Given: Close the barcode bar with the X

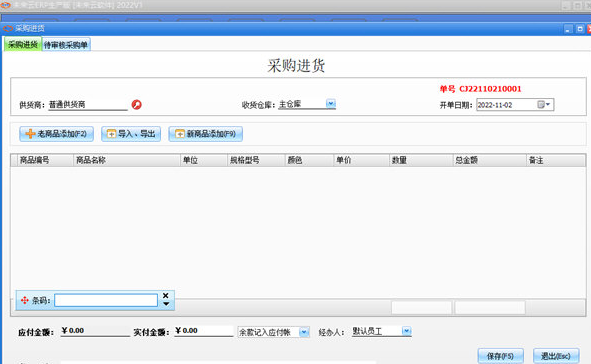Looking at the screenshot, I should (x=165, y=296).
